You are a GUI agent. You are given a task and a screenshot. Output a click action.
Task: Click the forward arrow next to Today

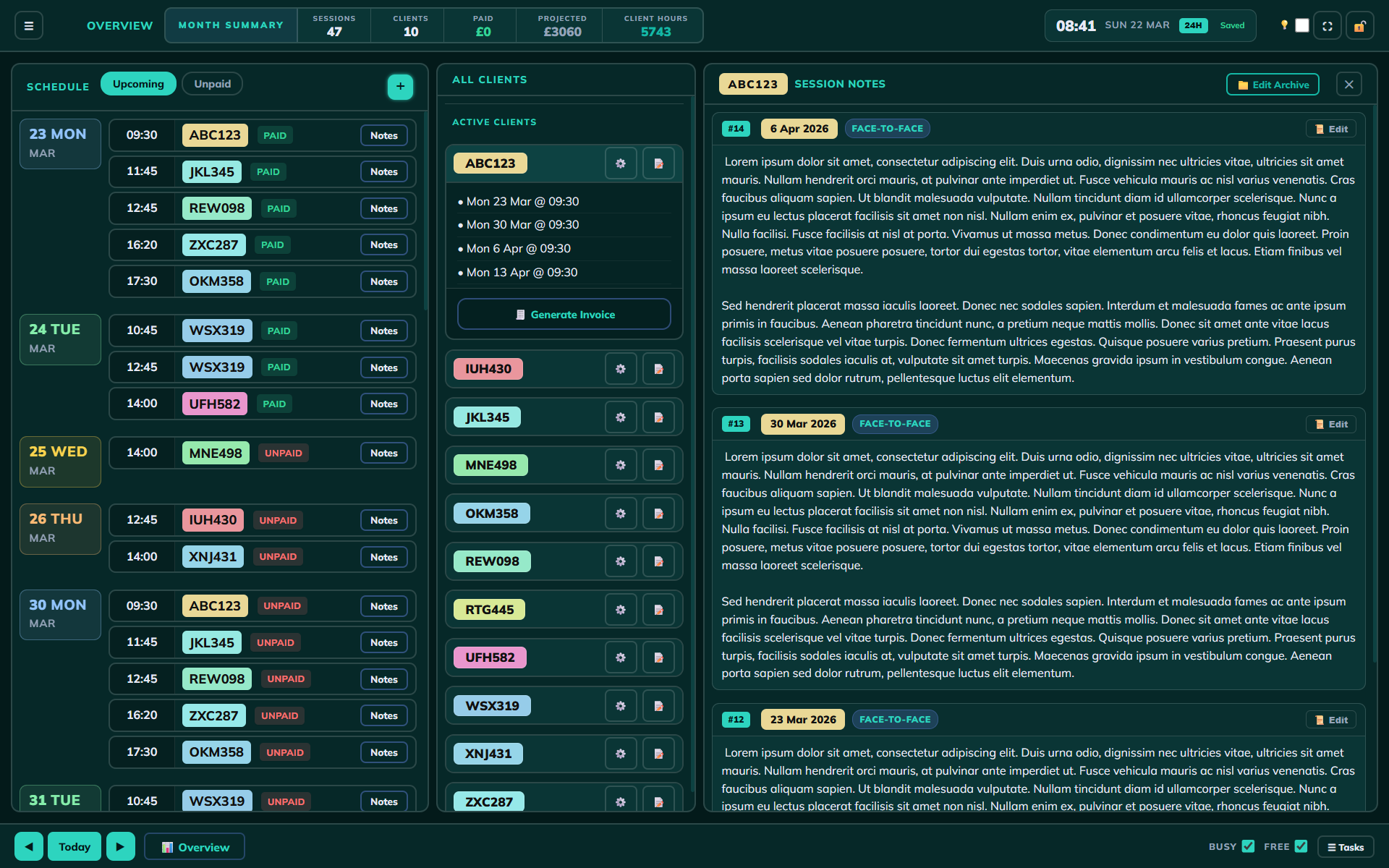coord(120,846)
